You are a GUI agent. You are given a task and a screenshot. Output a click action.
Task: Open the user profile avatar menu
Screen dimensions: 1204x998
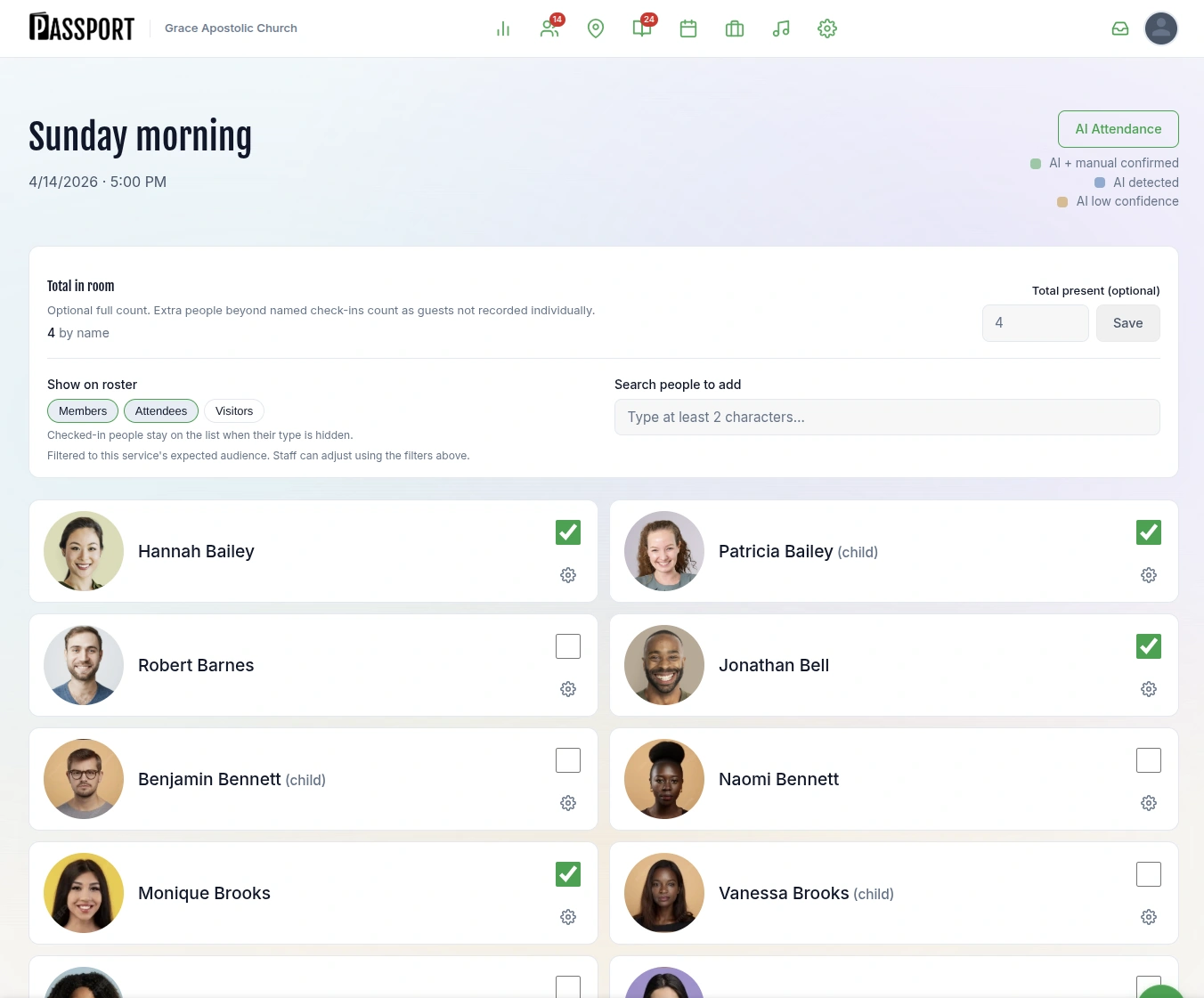(1161, 28)
